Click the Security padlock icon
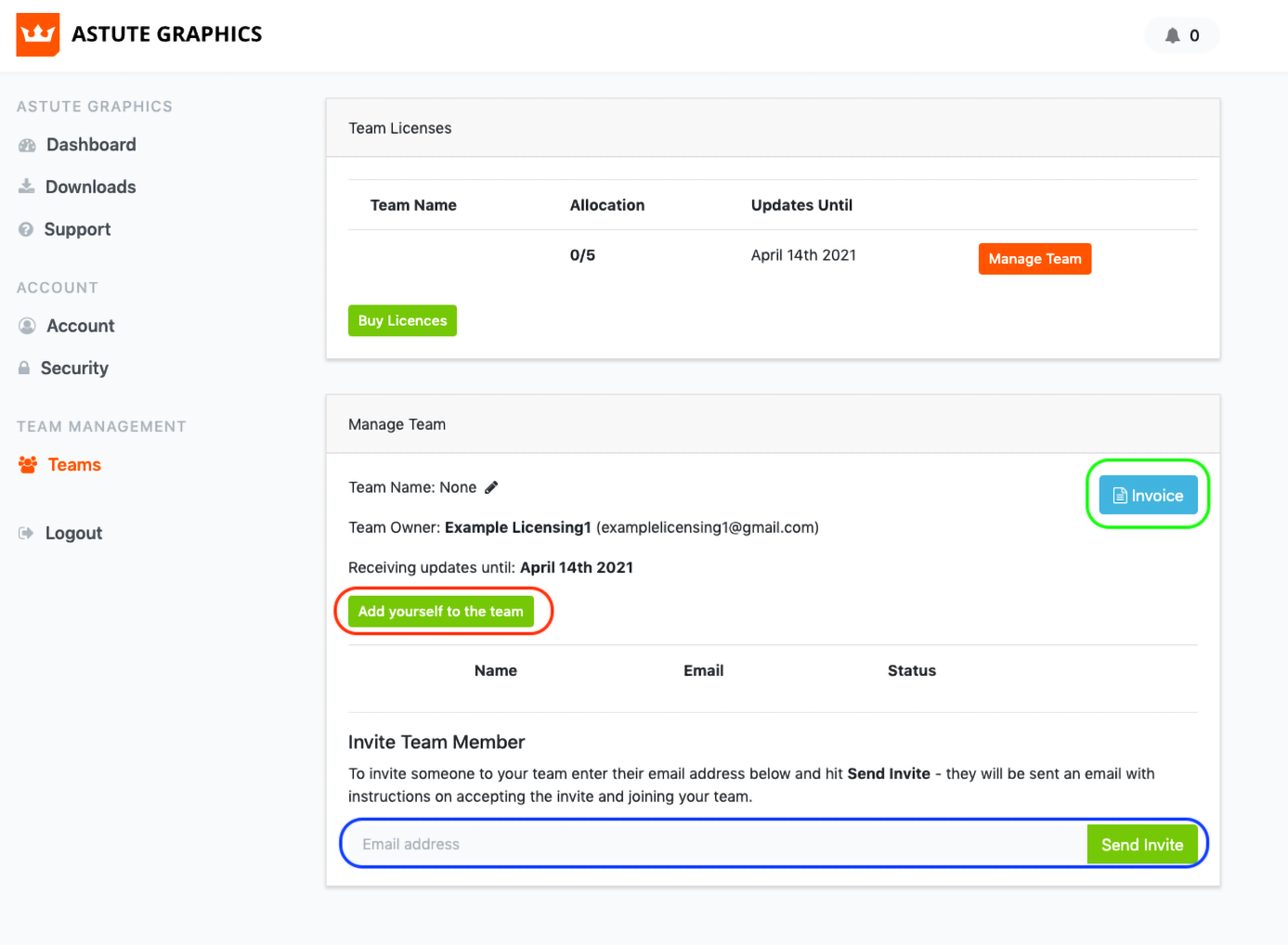The image size is (1288, 945). pyautogui.click(x=24, y=369)
